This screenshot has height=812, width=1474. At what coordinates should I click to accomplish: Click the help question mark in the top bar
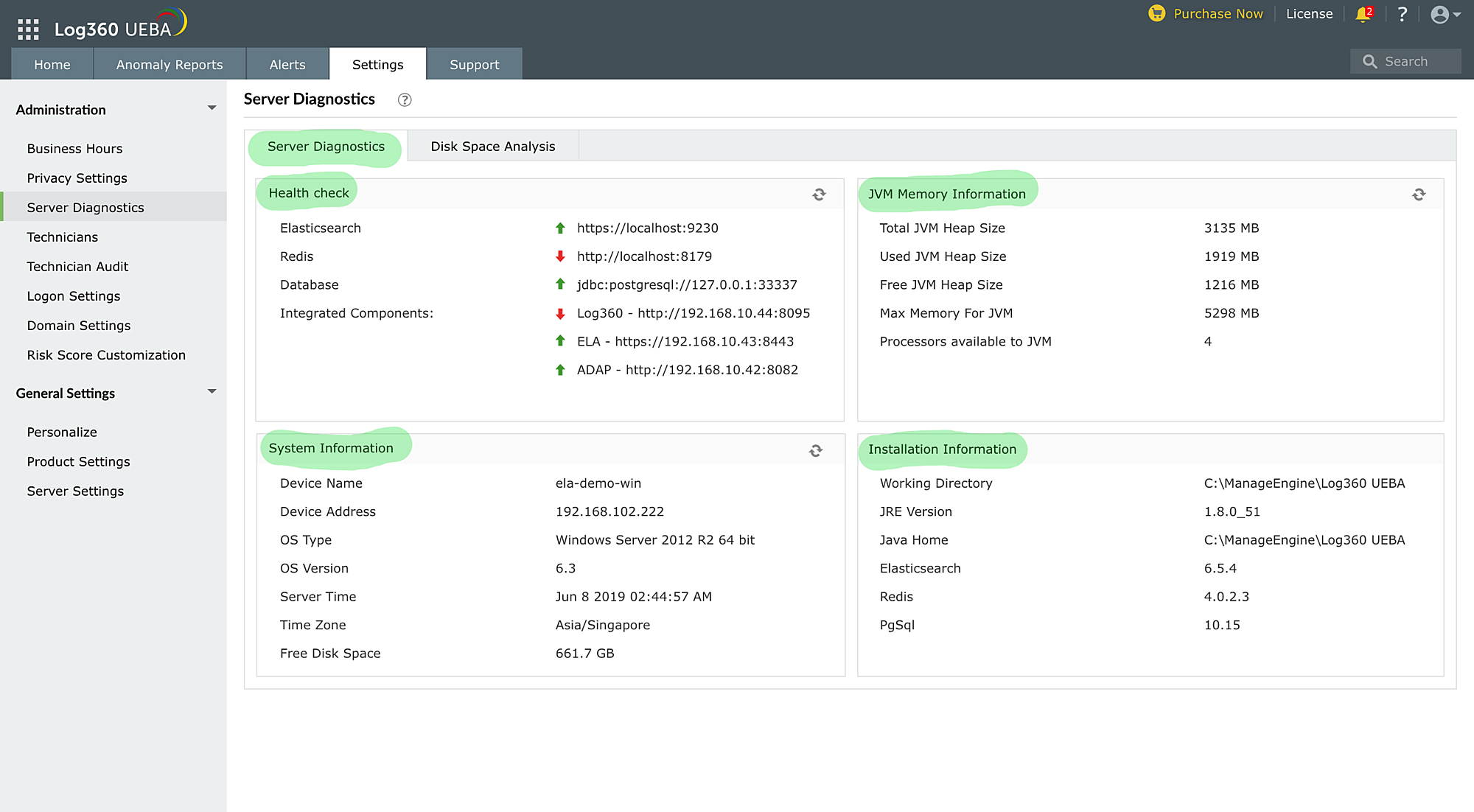[1403, 14]
